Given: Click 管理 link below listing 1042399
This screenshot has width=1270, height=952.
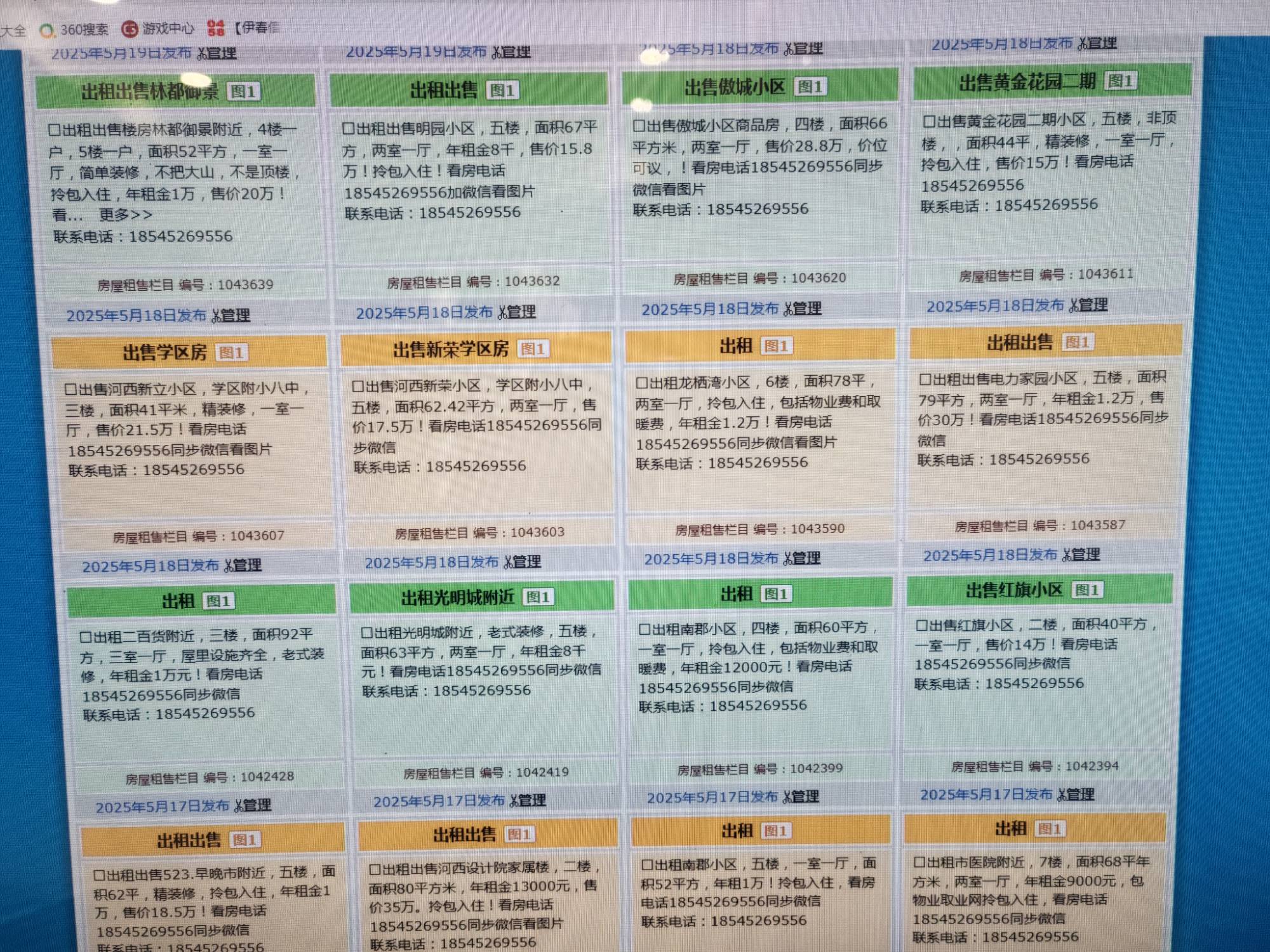Looking at the screenshot, I should click(x=801, y=797).
